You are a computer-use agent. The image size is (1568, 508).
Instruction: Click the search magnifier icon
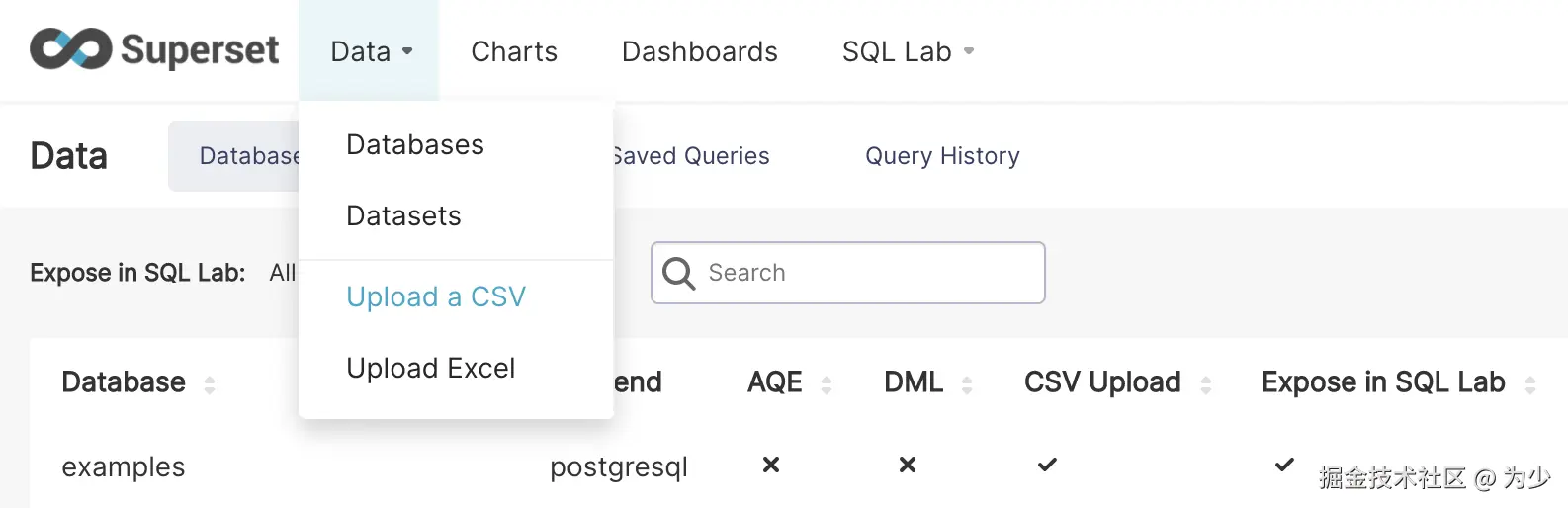[x=678, y=273]
